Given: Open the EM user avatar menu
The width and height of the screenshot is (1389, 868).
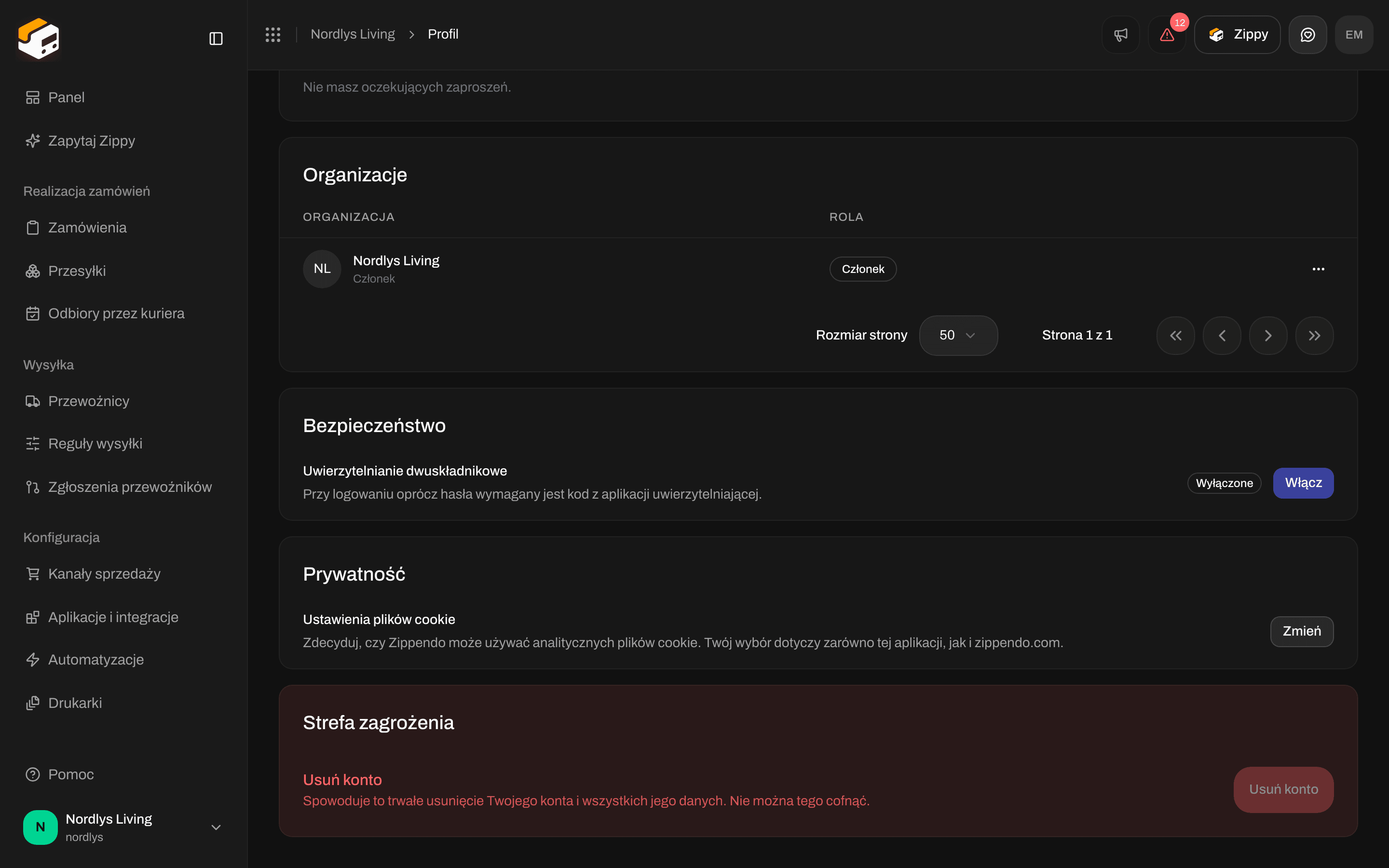Looking at the screenshot, I should [x=1354, y=34].
